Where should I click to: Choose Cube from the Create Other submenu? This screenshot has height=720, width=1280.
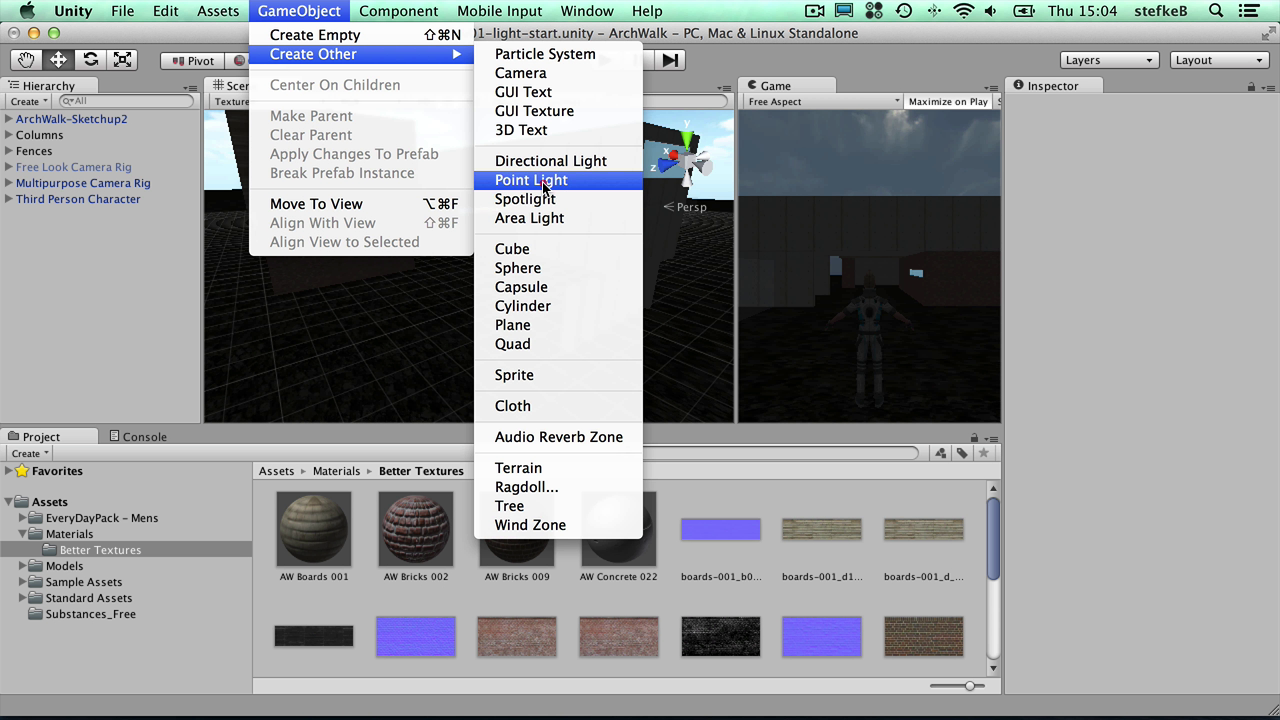point(558,249)
